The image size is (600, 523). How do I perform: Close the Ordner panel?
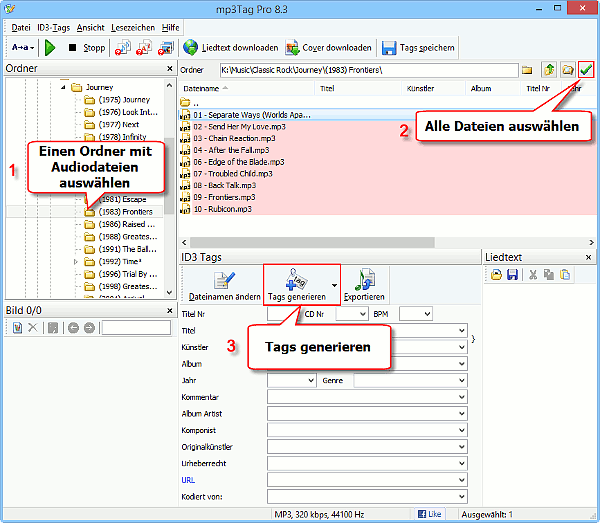click(170, 68)
